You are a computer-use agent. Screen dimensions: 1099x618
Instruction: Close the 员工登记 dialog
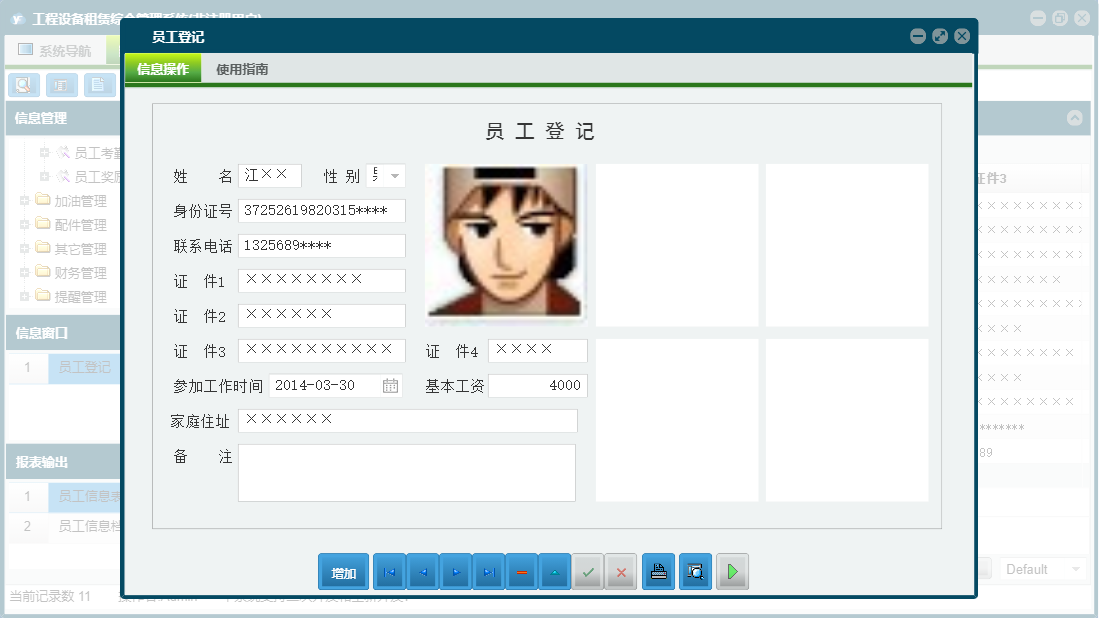pyautogui.click(x=962, y=36)
